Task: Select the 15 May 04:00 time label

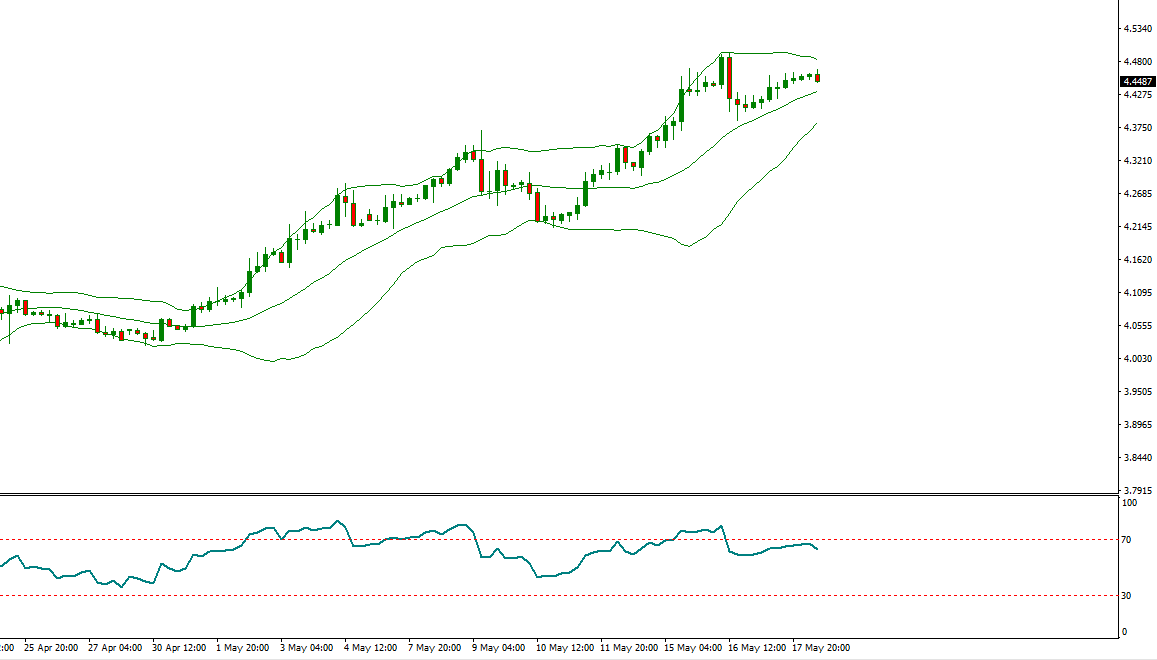Action: point(691,647)
